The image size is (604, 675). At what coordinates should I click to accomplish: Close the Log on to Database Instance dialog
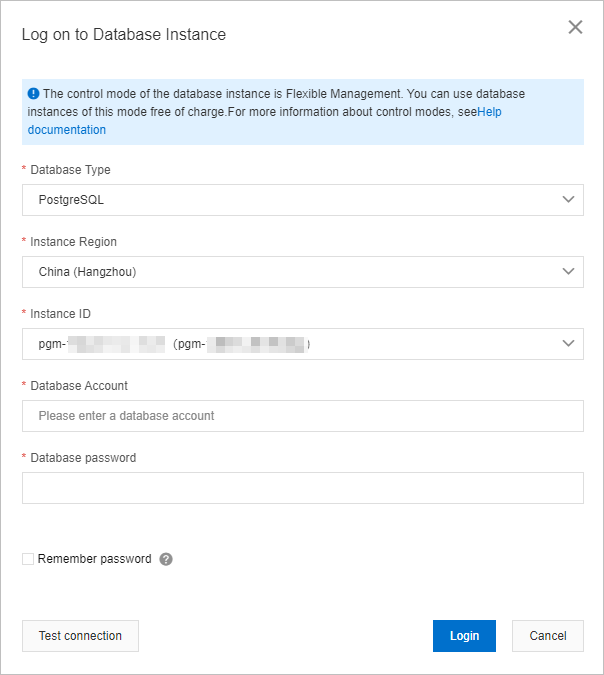pos(575,27)
